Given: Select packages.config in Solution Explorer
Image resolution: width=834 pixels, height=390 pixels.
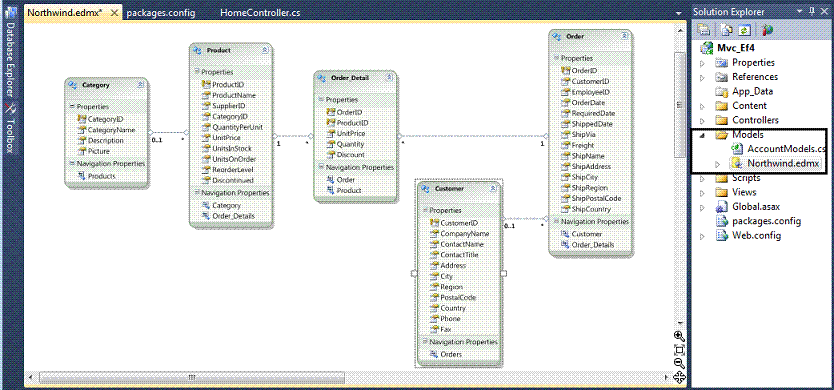Looking at the screenshot, I should [x=766, y=221].
